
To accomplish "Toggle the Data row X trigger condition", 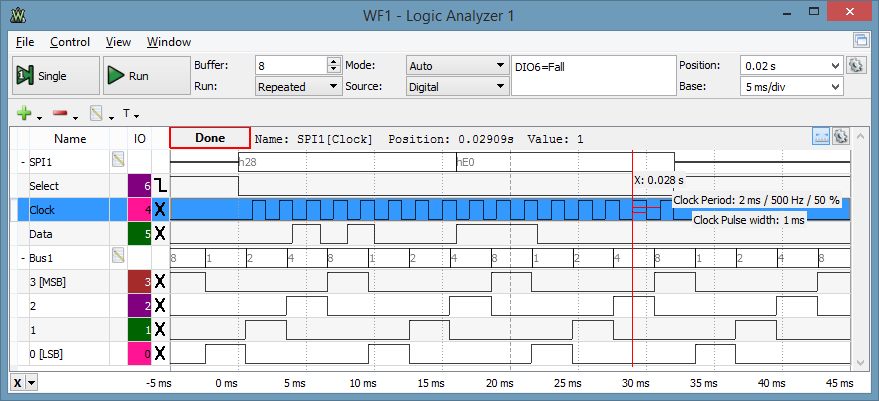I will (160, 233).
